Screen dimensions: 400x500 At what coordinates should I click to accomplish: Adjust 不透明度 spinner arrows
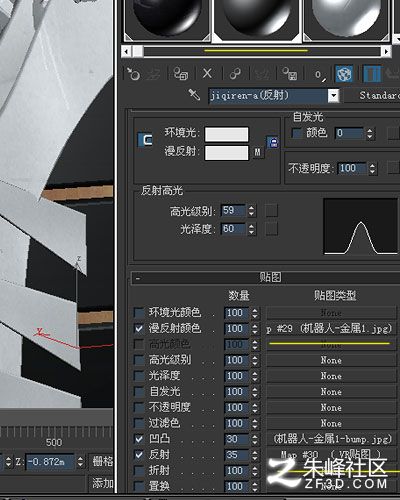(372, 168)
